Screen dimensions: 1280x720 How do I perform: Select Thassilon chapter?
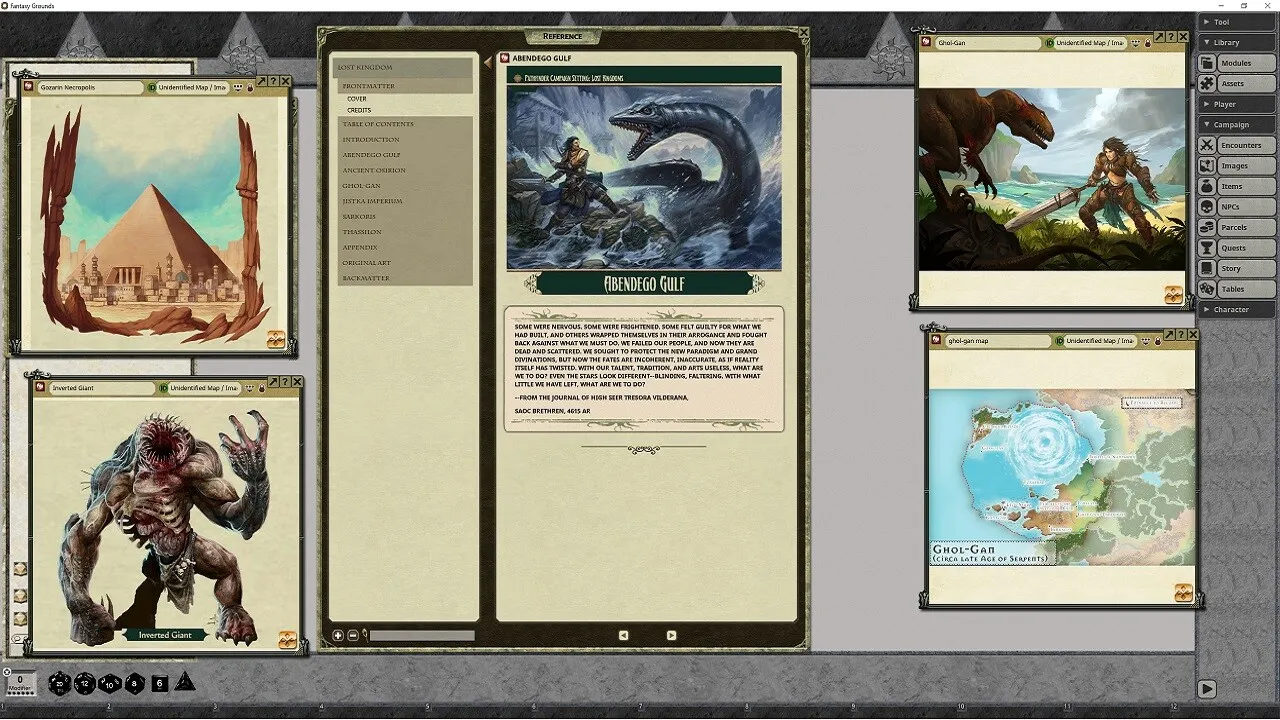[x=404, y=232]
